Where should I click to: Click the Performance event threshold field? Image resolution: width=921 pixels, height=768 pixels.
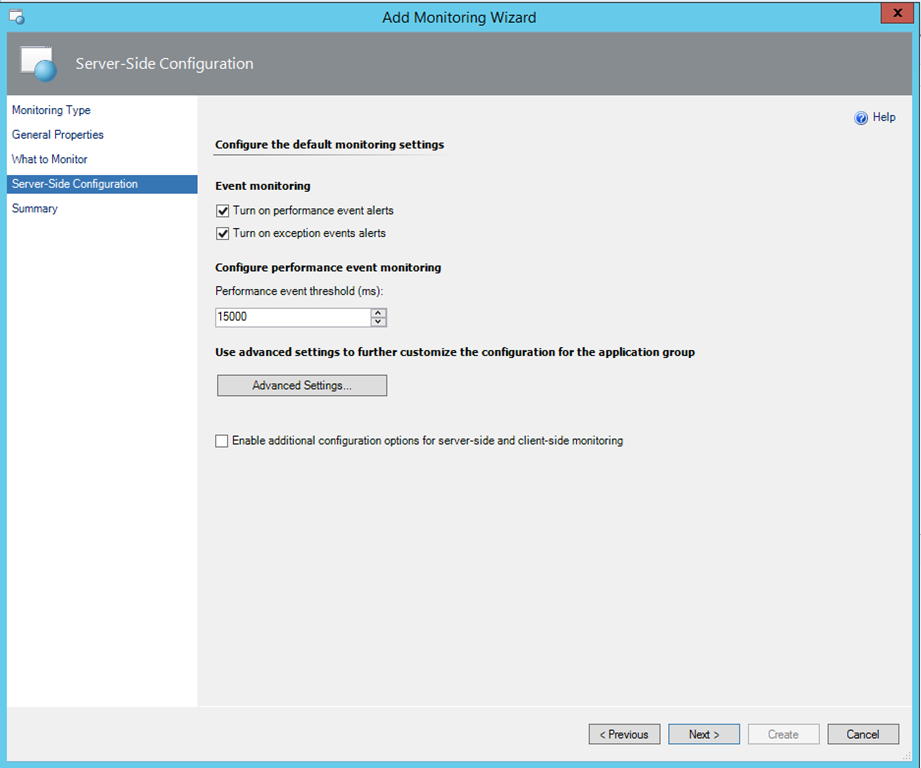pyautogui.click(x=292, y=317)
